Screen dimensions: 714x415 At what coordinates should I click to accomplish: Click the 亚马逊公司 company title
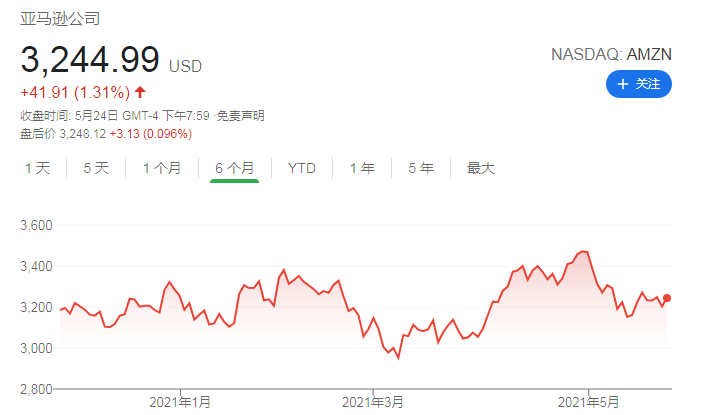coord(60,19)
